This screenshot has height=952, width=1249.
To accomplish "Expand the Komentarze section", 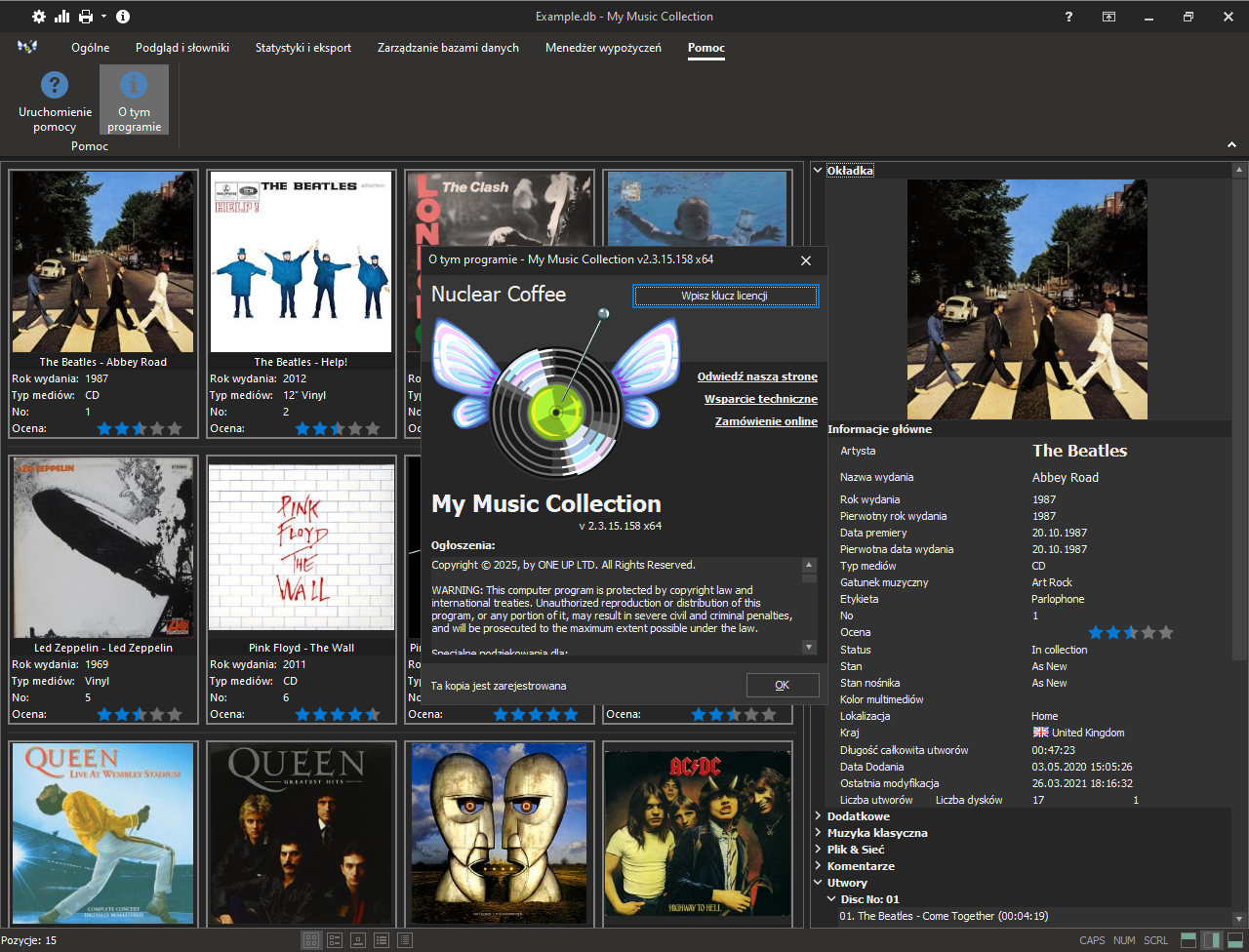I will 818,865.
